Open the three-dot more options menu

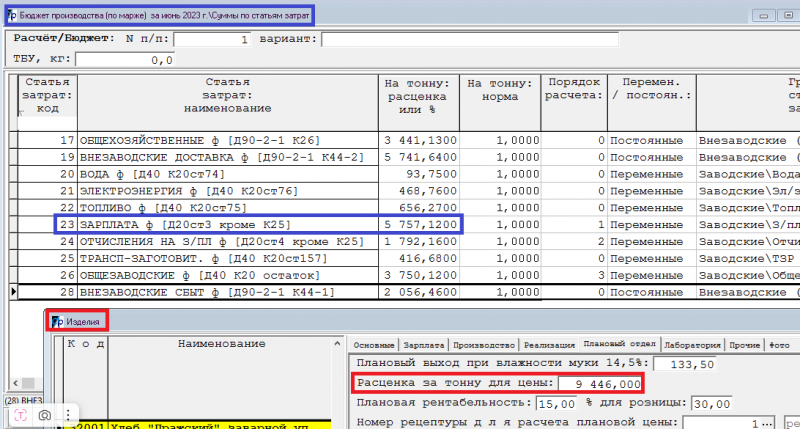[x=68, y=414]
